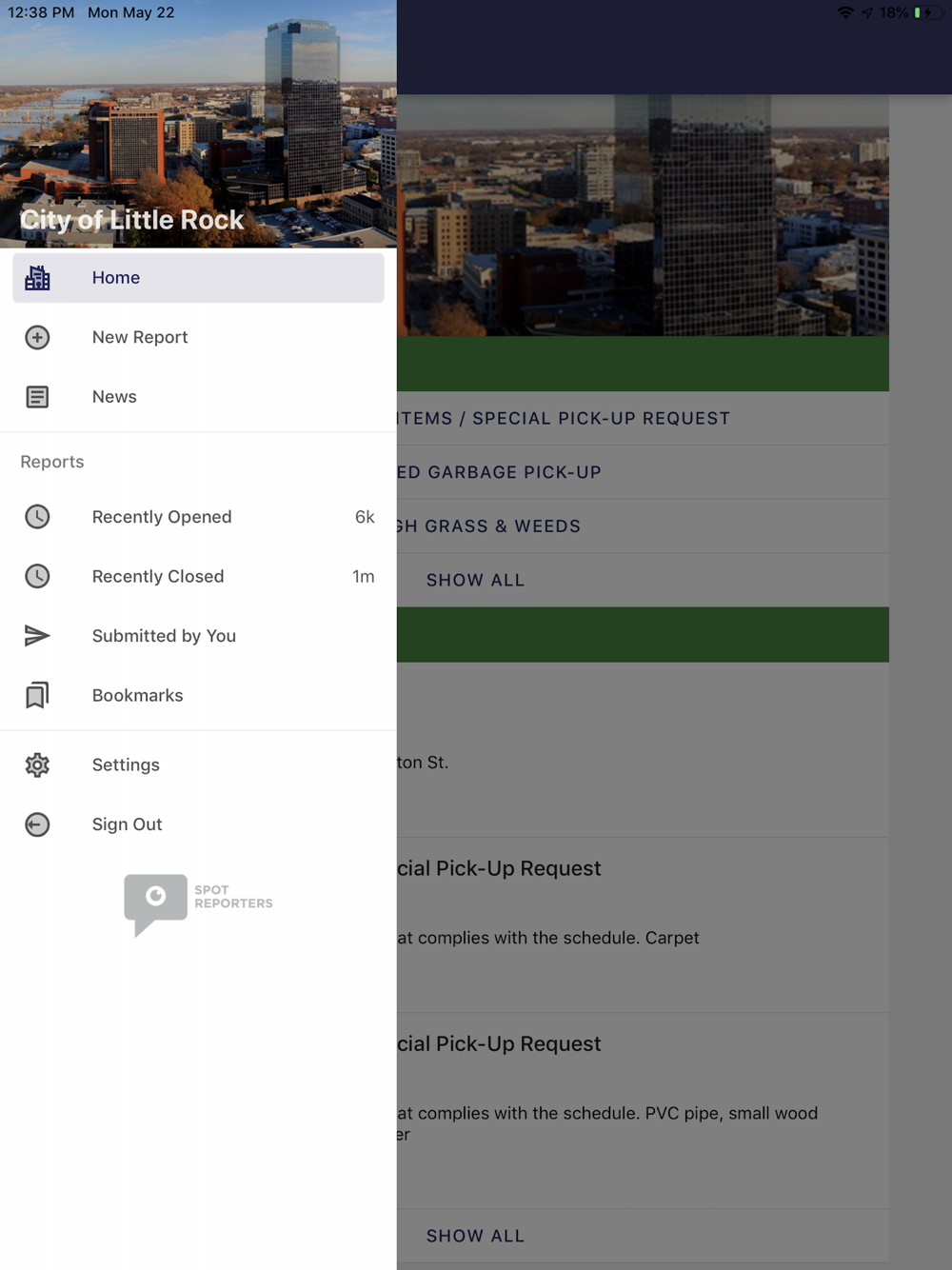
Task: Select Home in the side menu
Action: (x=198, y=278)
